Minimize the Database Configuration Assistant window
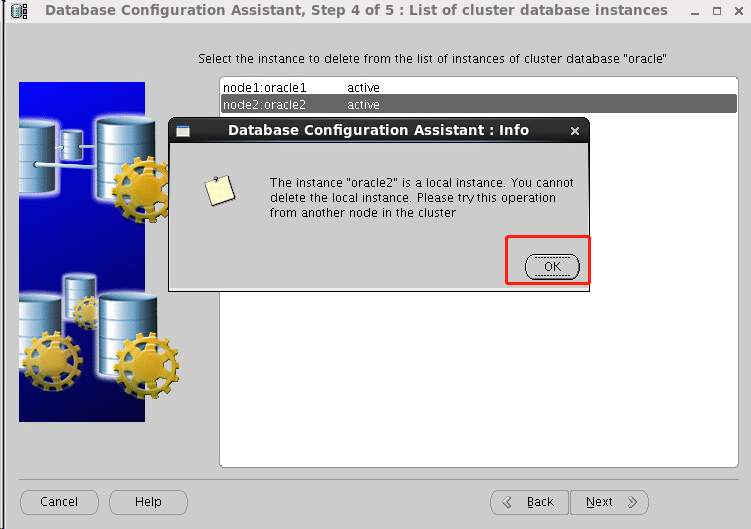751x529 pixels. 695,11
